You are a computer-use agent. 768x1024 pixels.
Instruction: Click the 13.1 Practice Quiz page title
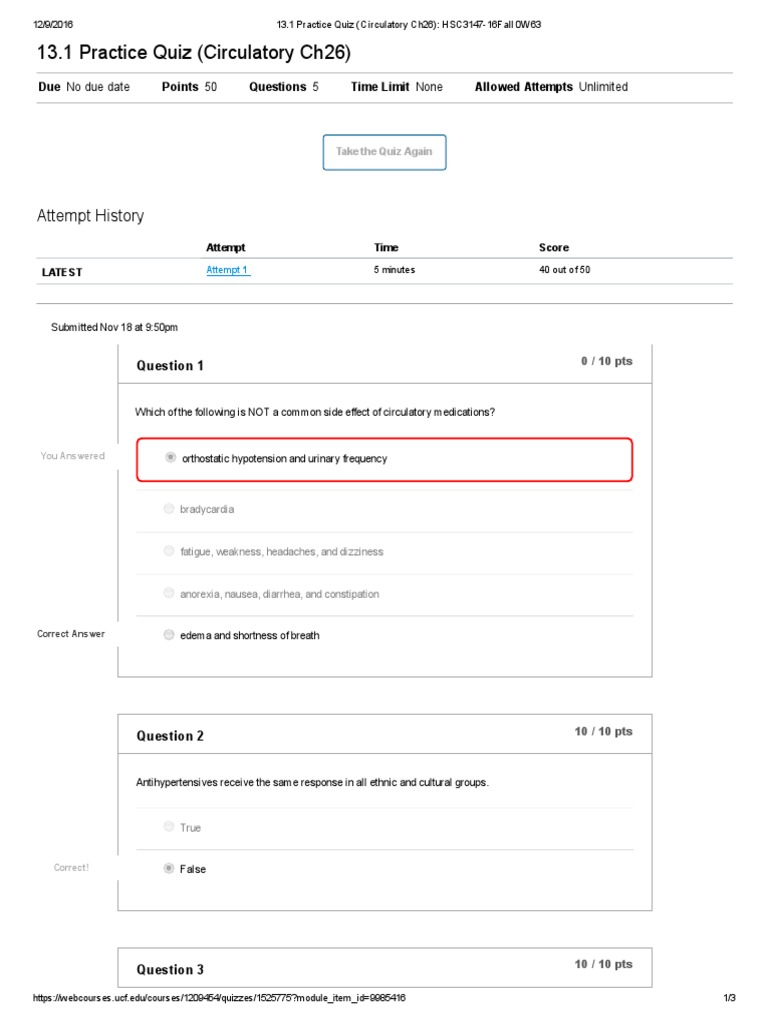(194, 53)
